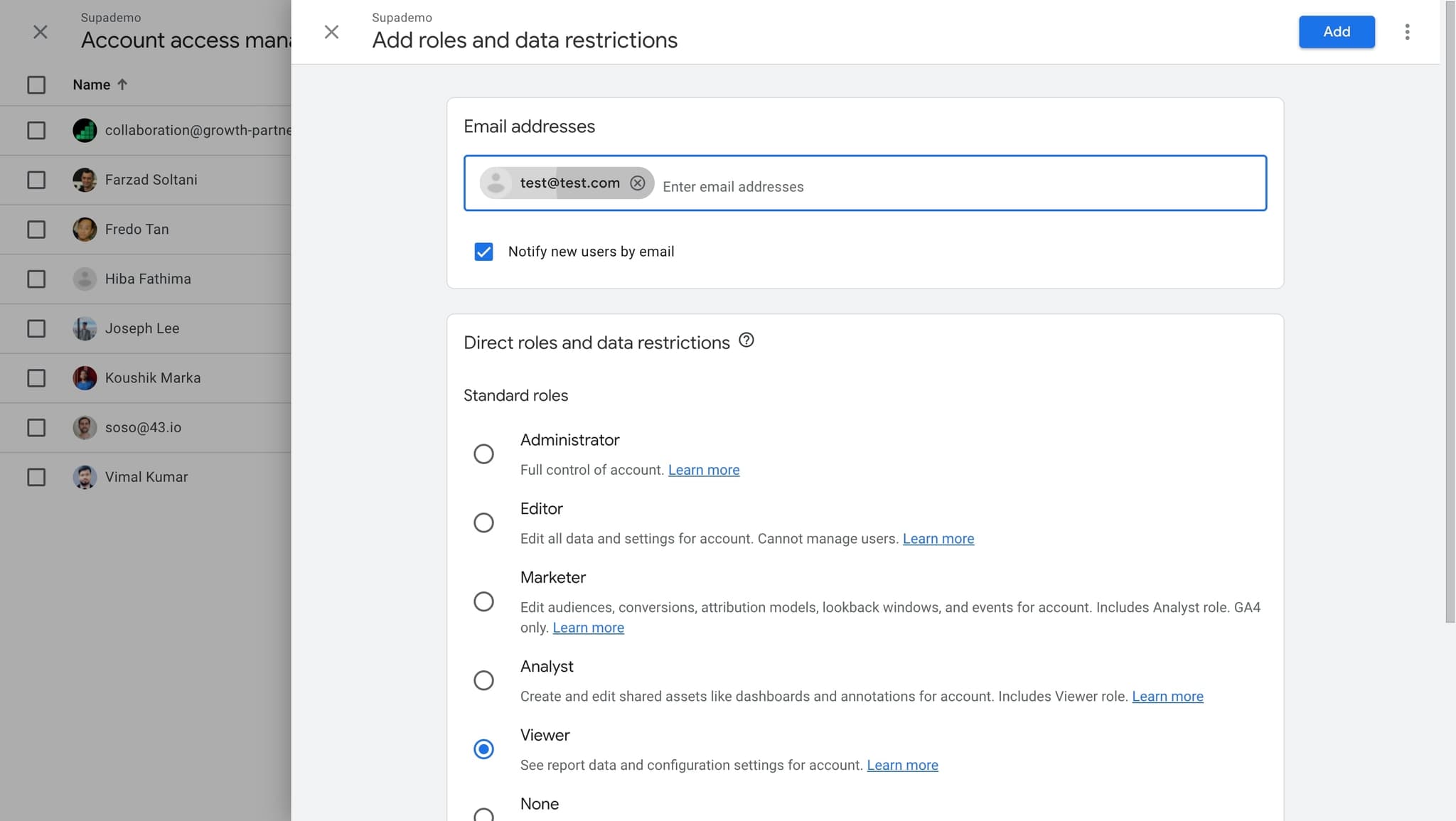Screen dimensions: 1456x821
Task: Pick the Analyst role radio button
Action: (483, 680)
